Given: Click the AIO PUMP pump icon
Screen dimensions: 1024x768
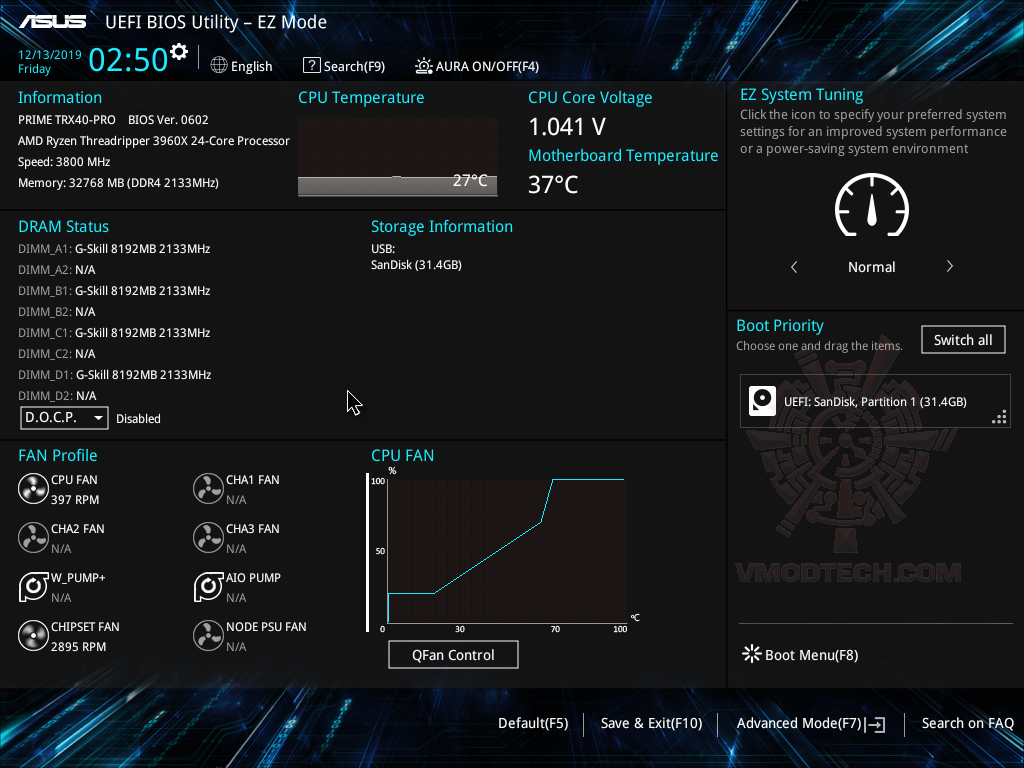Looking at the screenshot, I should click(x=208, y=586).
